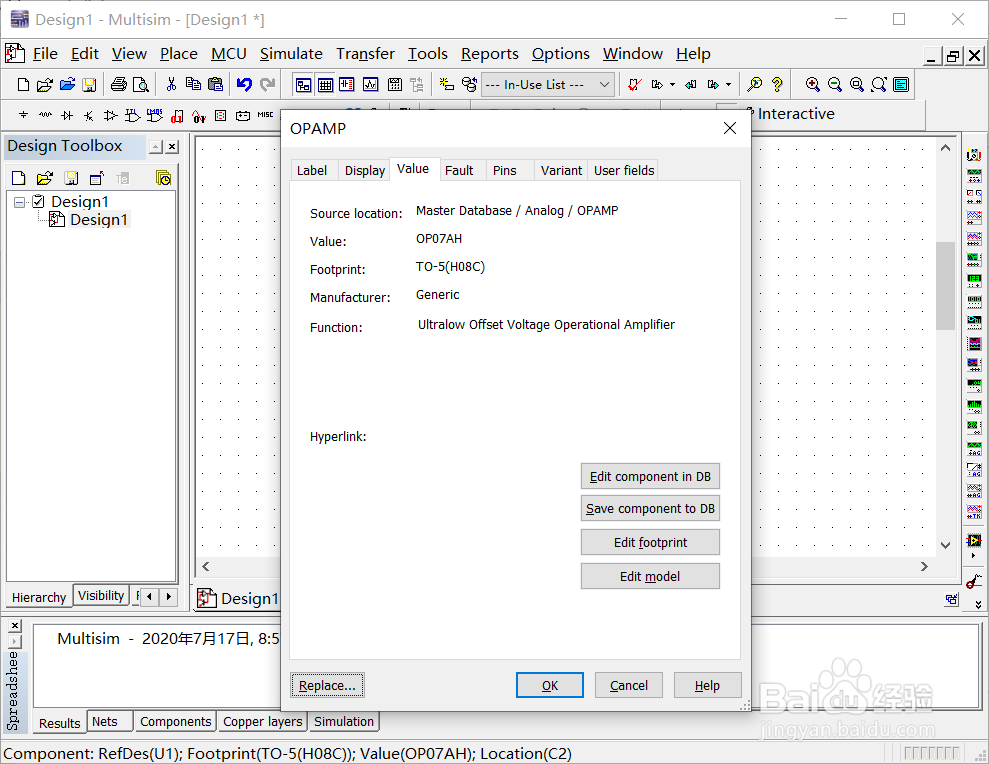This screenshot has width=989, height=764.
Task: Place a Multimeter instrument
Action: click(974, 154)
